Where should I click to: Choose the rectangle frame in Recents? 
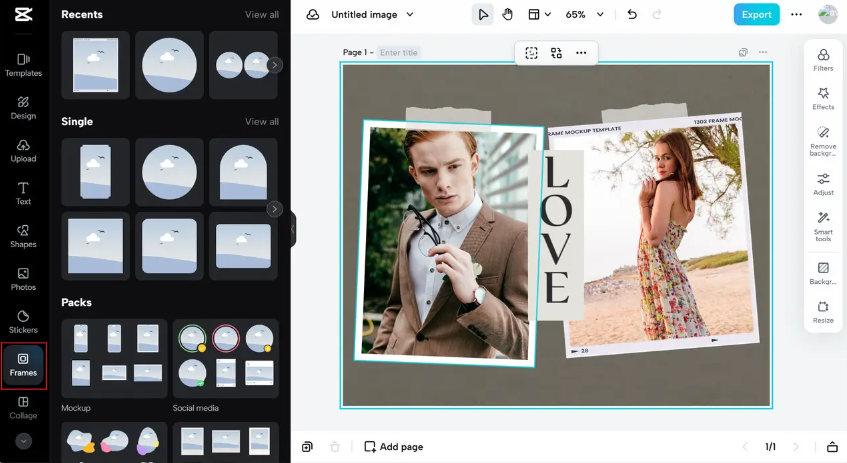96,65
